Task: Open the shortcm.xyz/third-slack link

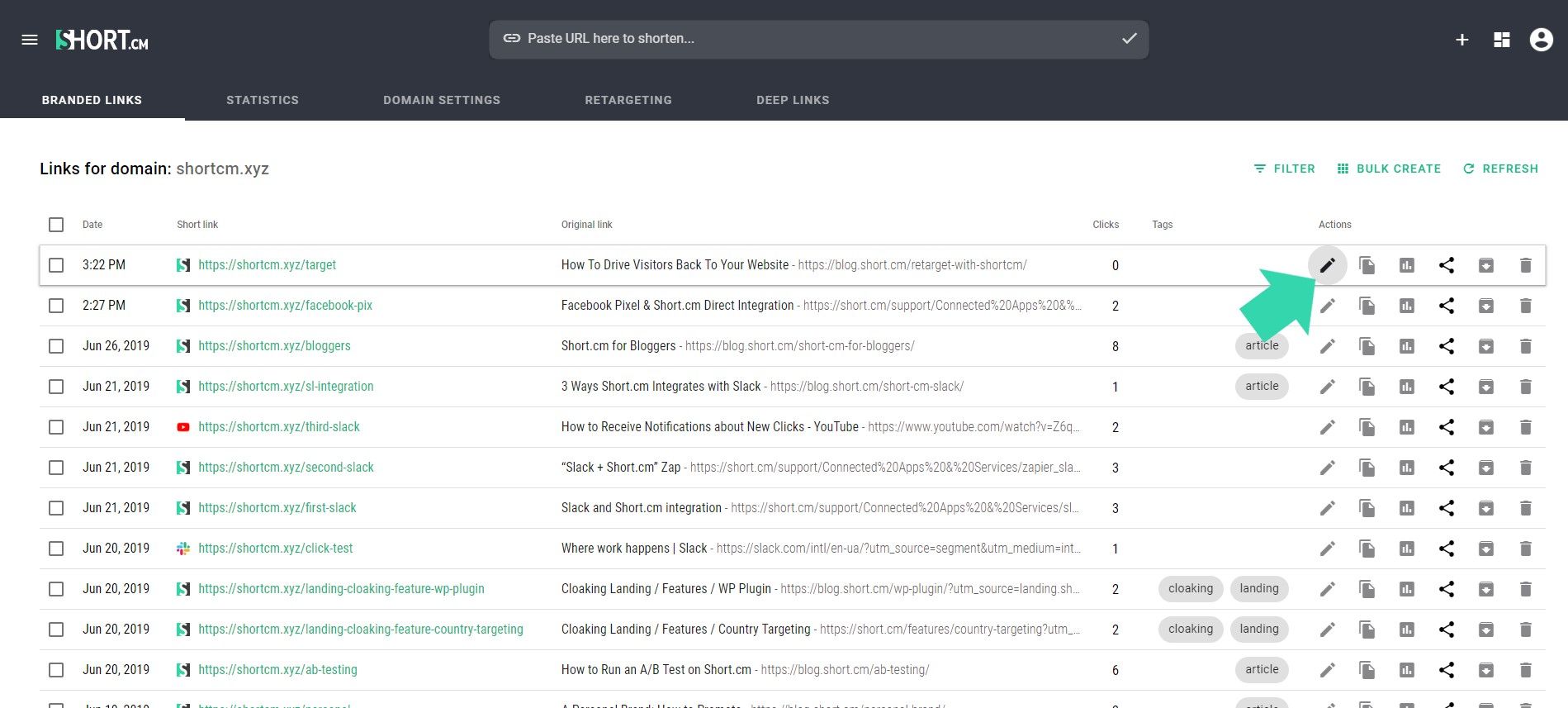Action: [x=279, y=427]
